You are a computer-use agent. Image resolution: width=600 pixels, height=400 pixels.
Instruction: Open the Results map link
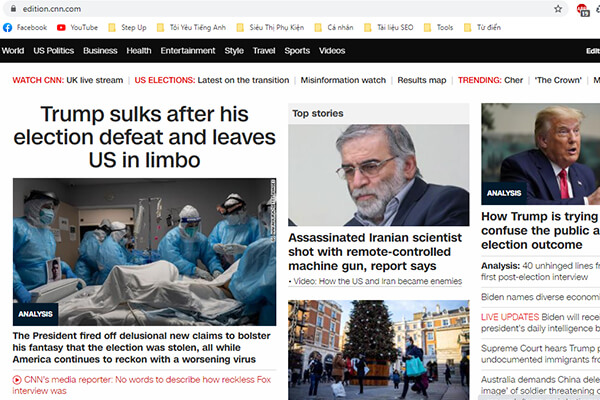click(x=422, y=80)
